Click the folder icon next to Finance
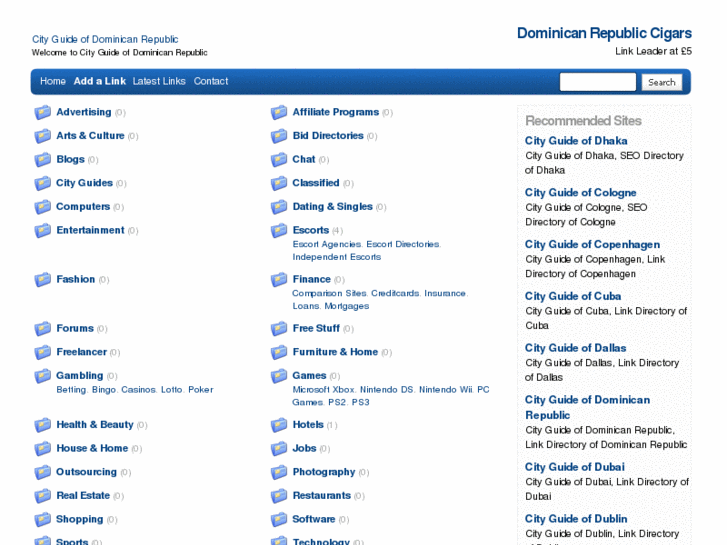The height and width of the screenshot is (545, 727). pos(279,280)
